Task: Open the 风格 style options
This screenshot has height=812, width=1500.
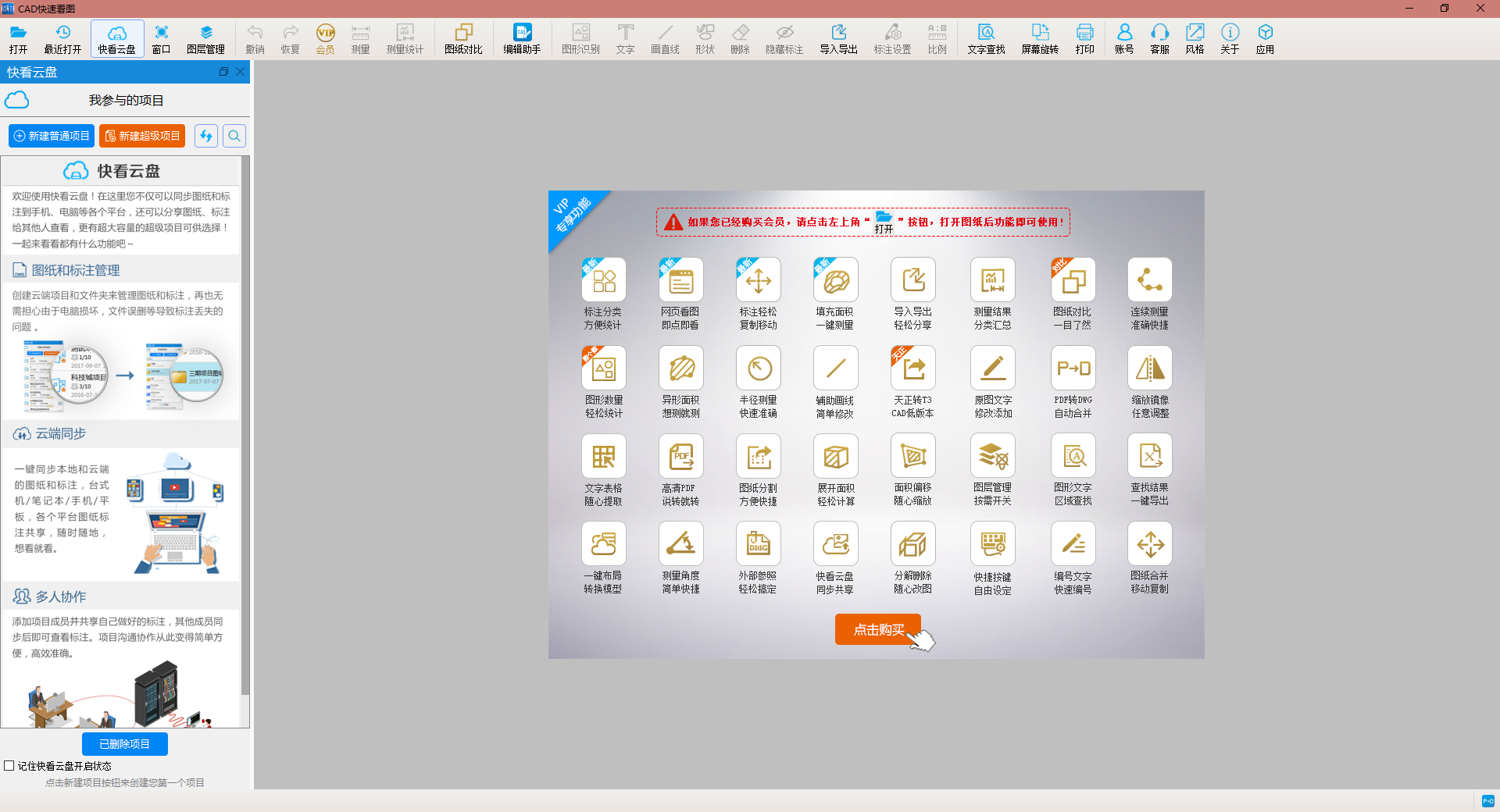Action: 1195,38
